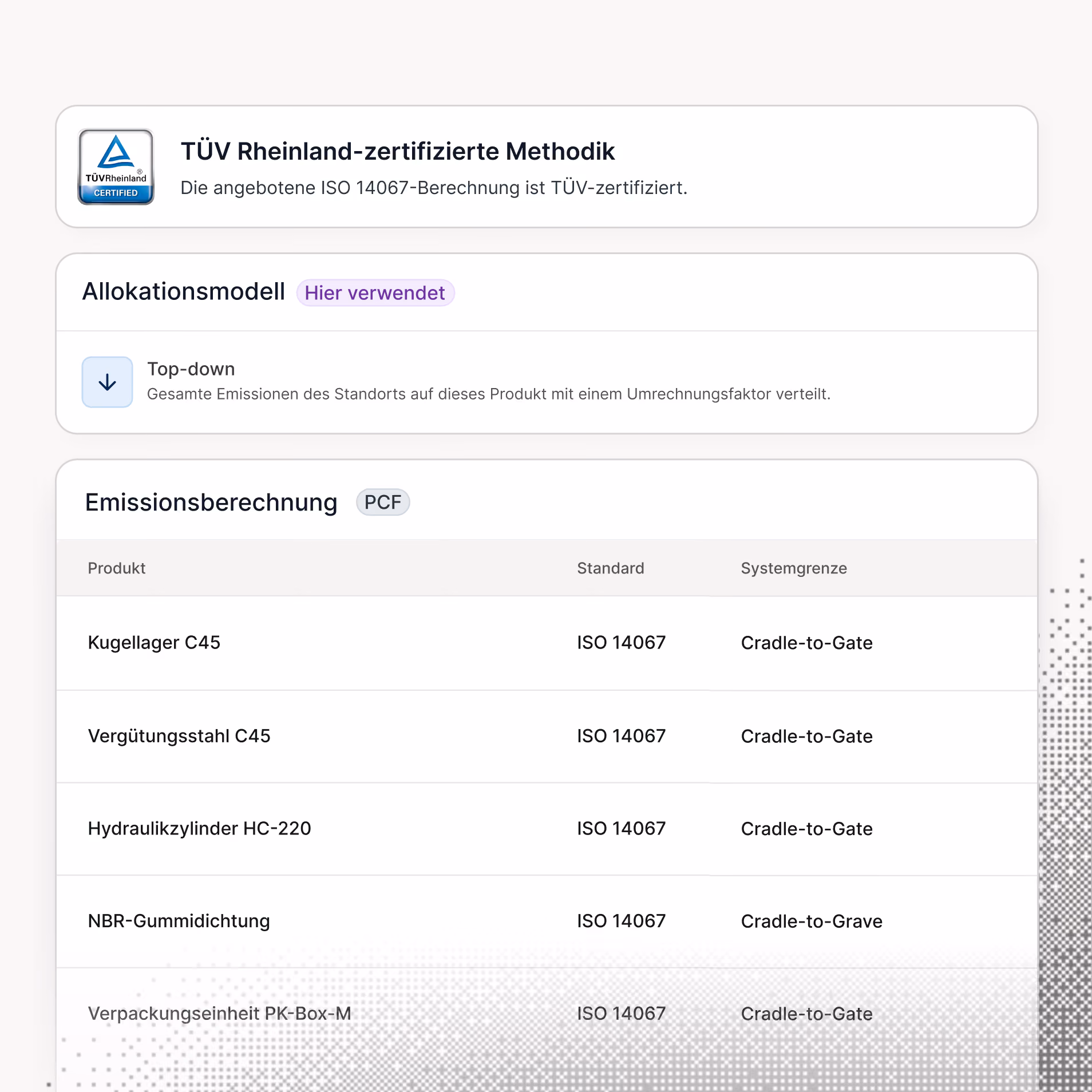Select Verpackungseinheit PK-Box-M product
Viewport: 1092px width, 1092px height.
coord(219,1014)
